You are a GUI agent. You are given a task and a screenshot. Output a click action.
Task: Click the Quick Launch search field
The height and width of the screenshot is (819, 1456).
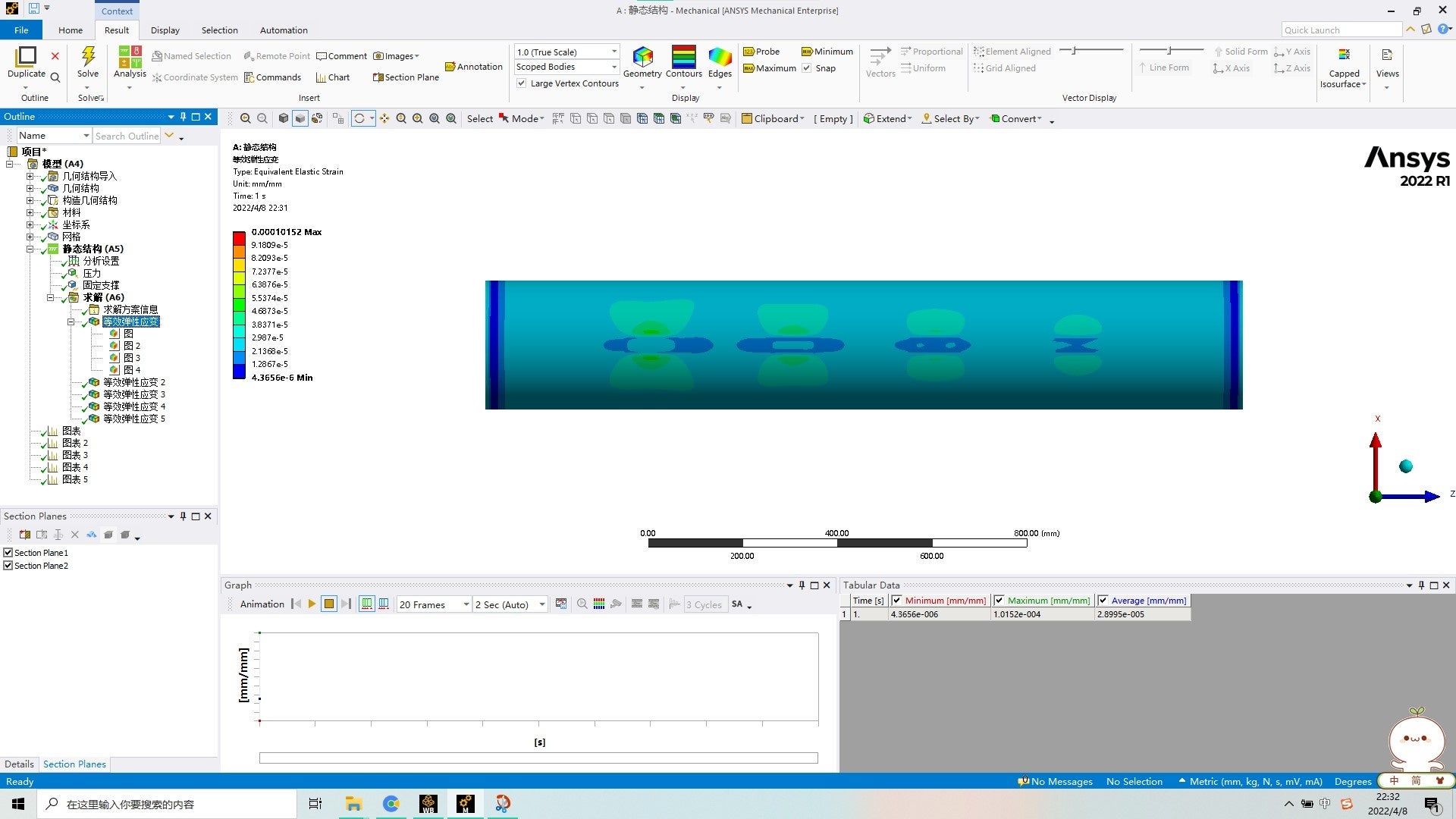click(x=1340, y=30)
